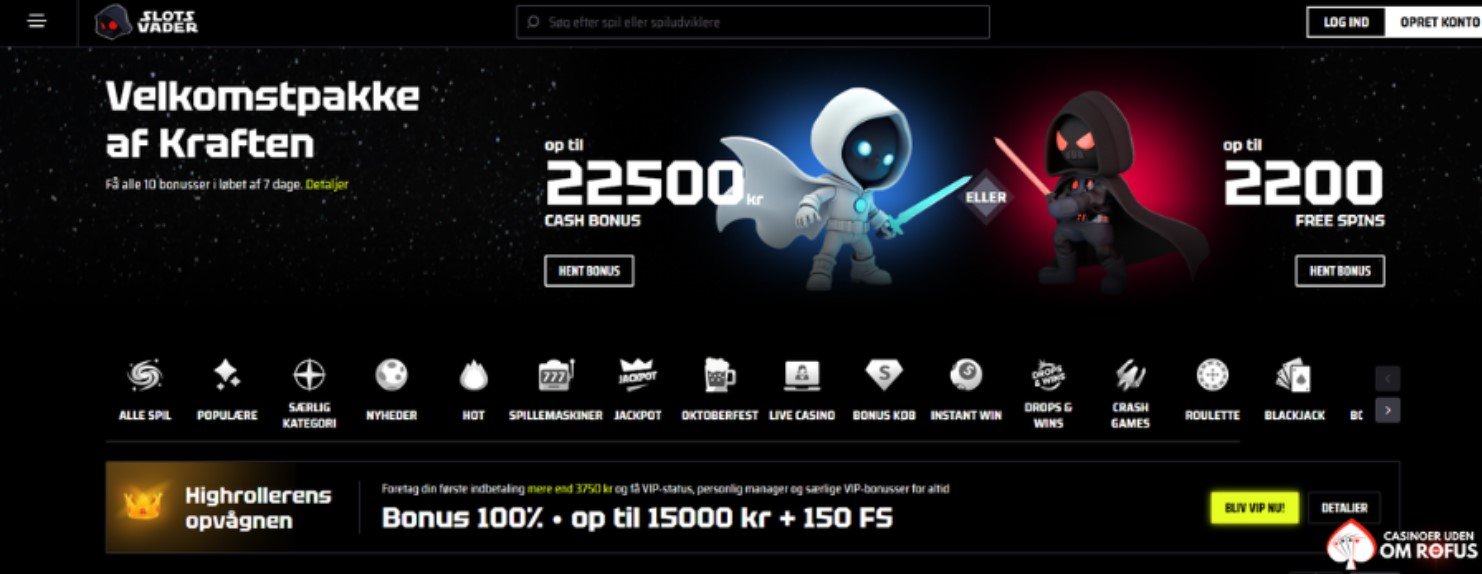Click the Opret Konto button
Viewport: 1482px width, 574px height.
(1433, 22)
